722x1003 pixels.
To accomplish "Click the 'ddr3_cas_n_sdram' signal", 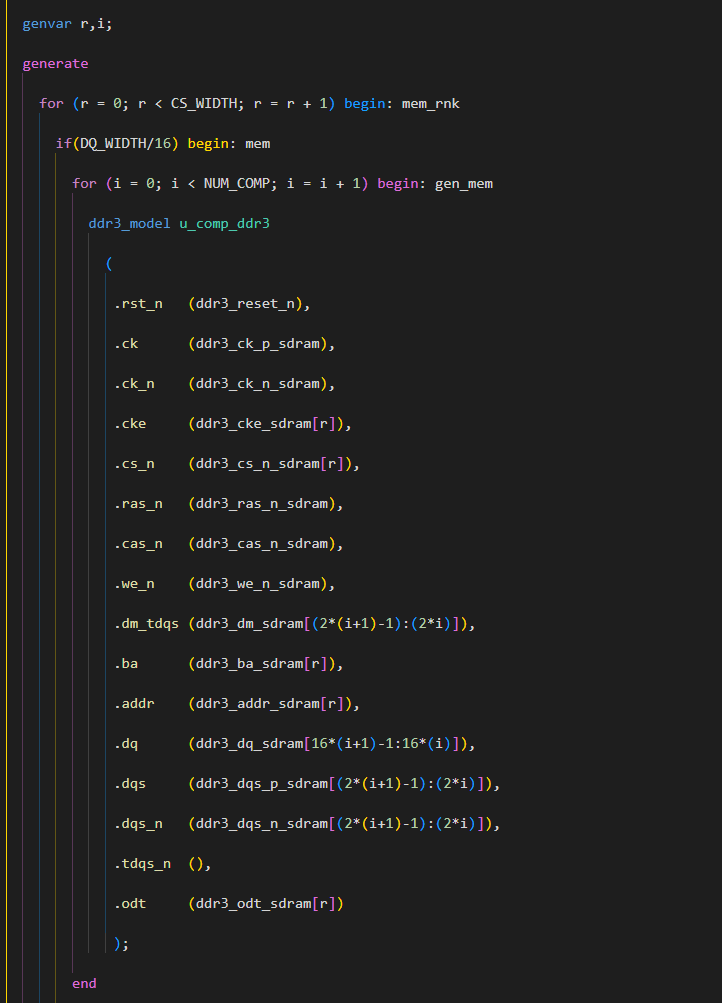I will (x=262, y=544).
